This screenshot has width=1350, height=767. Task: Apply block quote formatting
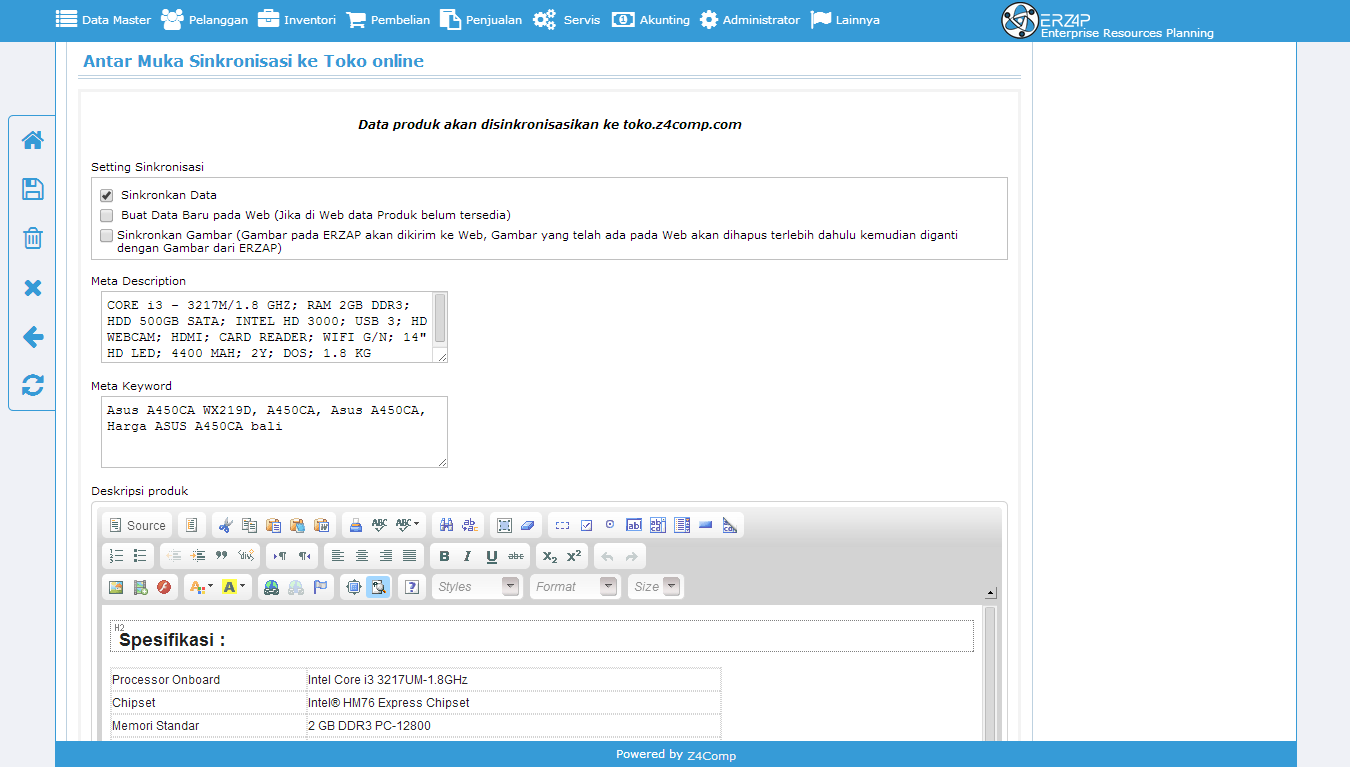pyautogui.click(x=222, y=556)
